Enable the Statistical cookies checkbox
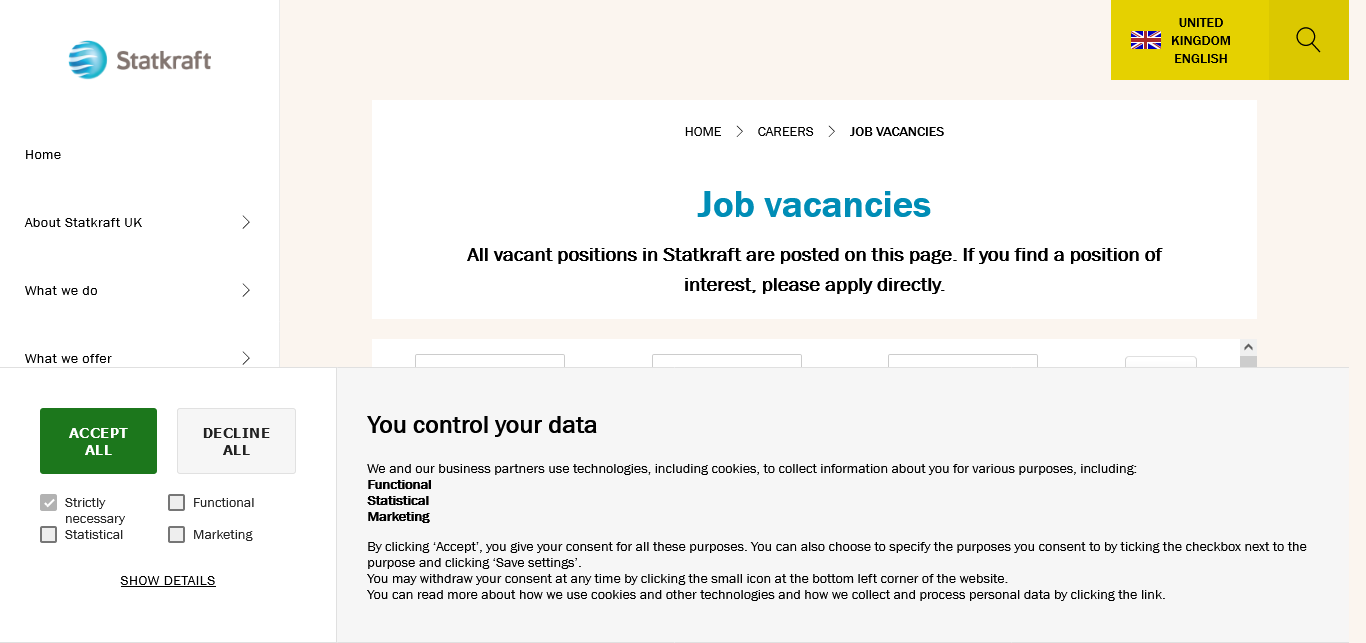1366x643 pixels. pyautogui.click(x=49, y=535)
